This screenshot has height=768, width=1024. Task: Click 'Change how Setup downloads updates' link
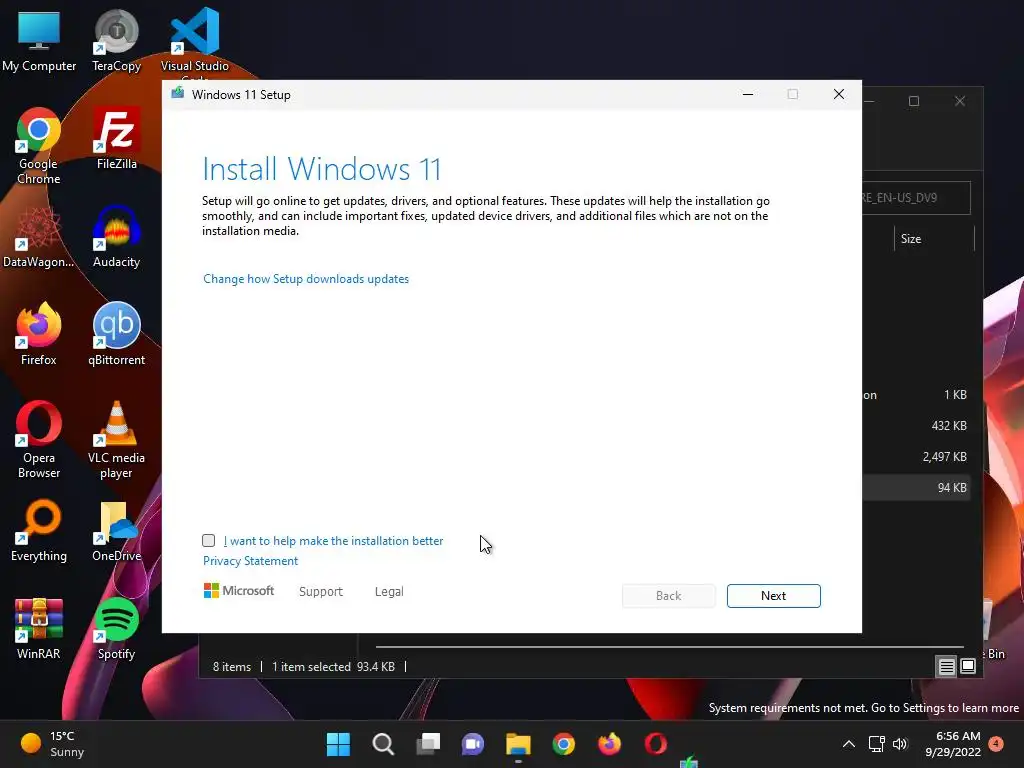pos(306,279)
